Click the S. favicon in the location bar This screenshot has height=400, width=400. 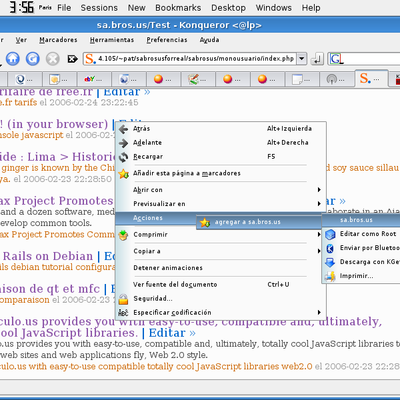coord(90,59)
